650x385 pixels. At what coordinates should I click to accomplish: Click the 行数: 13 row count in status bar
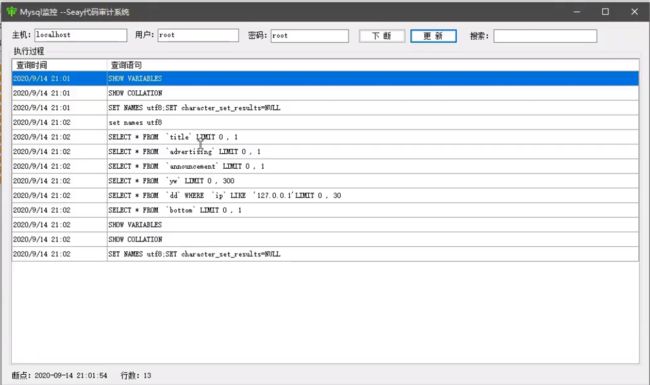pos(136,375)
